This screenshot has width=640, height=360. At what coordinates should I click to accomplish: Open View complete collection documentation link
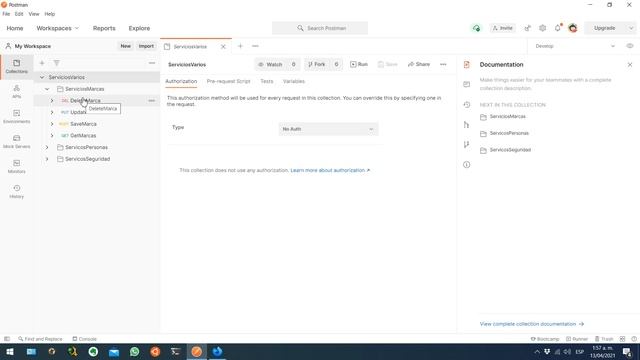pos(531,324)
